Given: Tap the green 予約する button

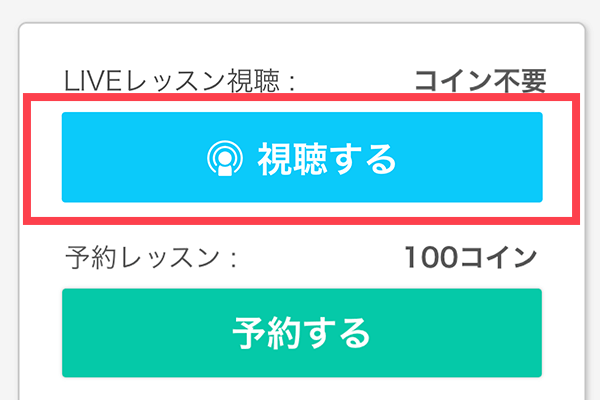Looking at the screenshot, I should [x=302, y=333].
